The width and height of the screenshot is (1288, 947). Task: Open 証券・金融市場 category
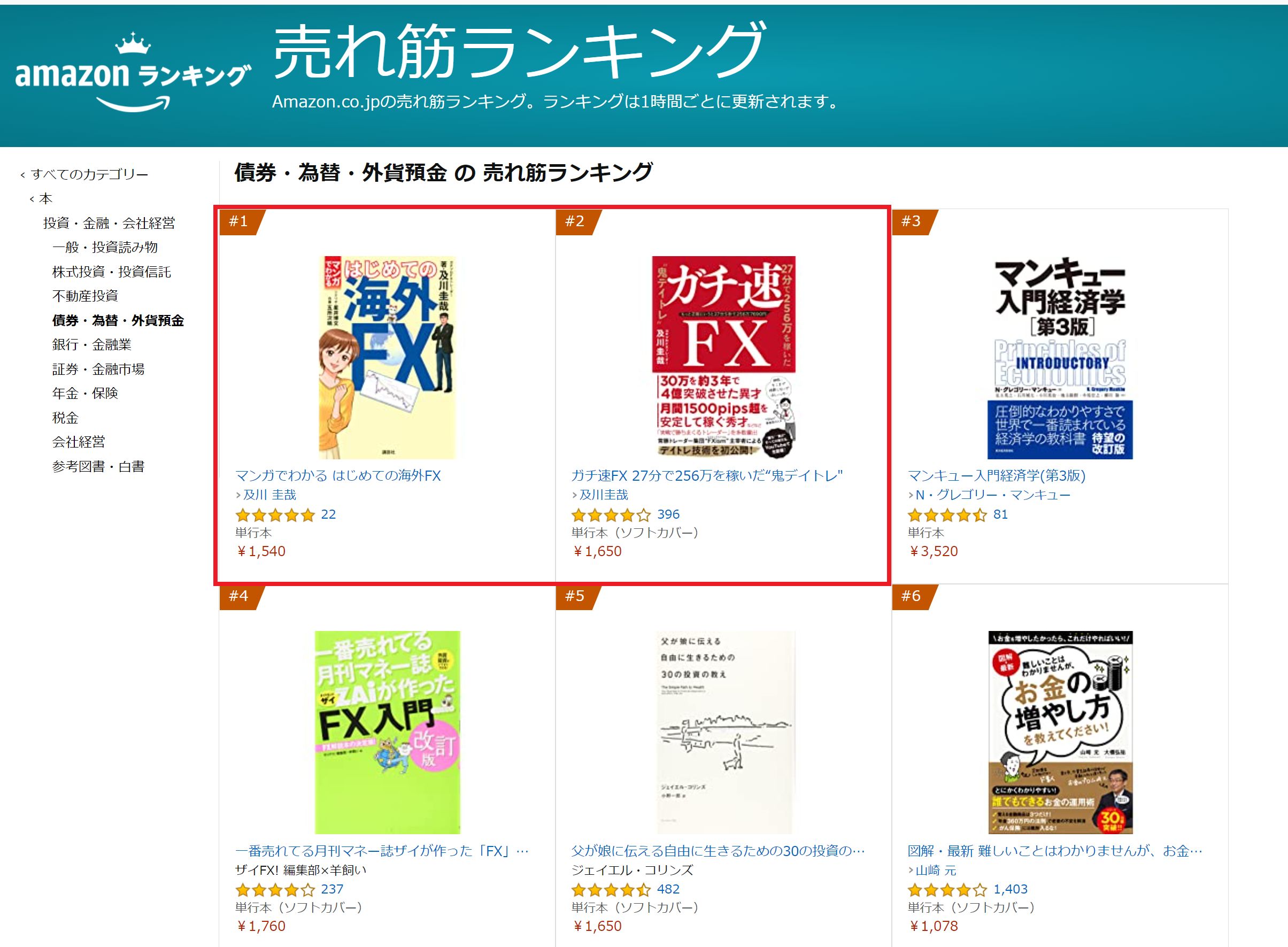(98, 369)
